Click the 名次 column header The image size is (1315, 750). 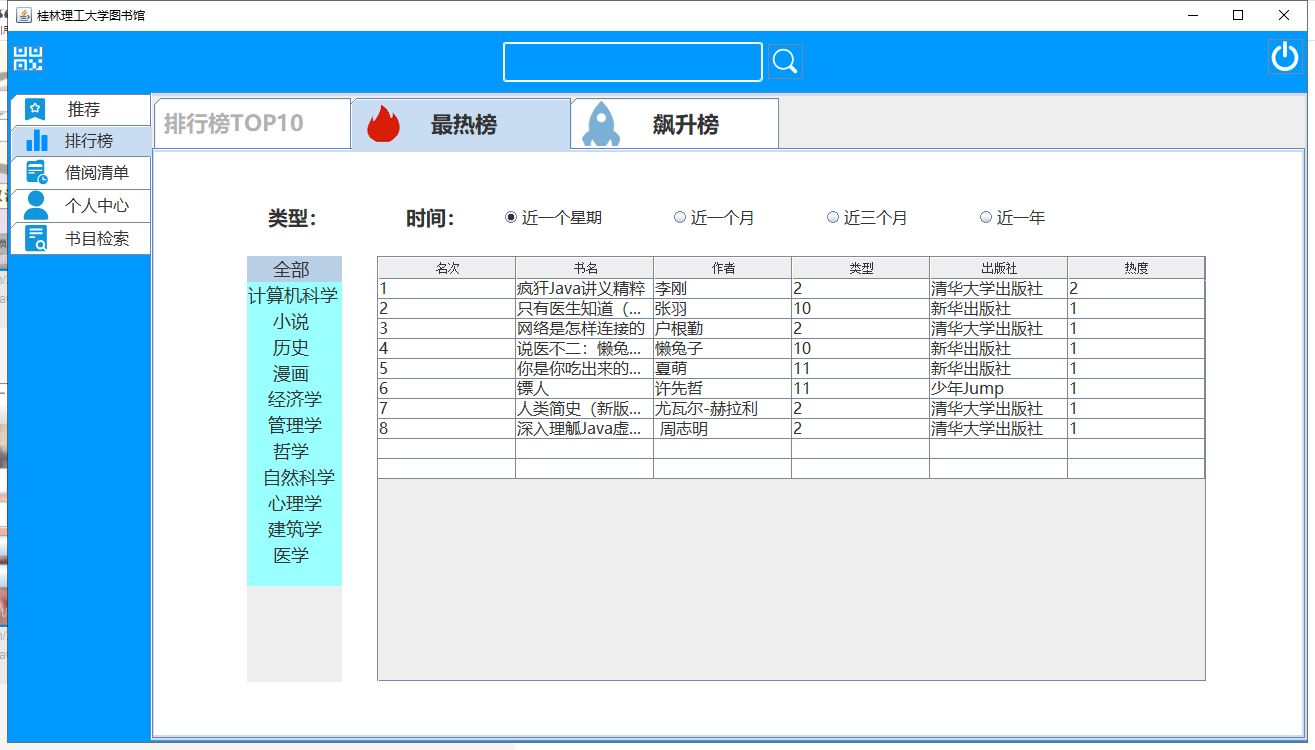(447, 268)
